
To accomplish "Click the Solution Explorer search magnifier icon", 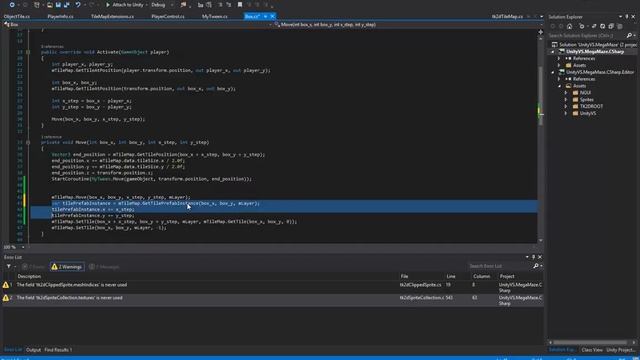I will click(630, 36).
